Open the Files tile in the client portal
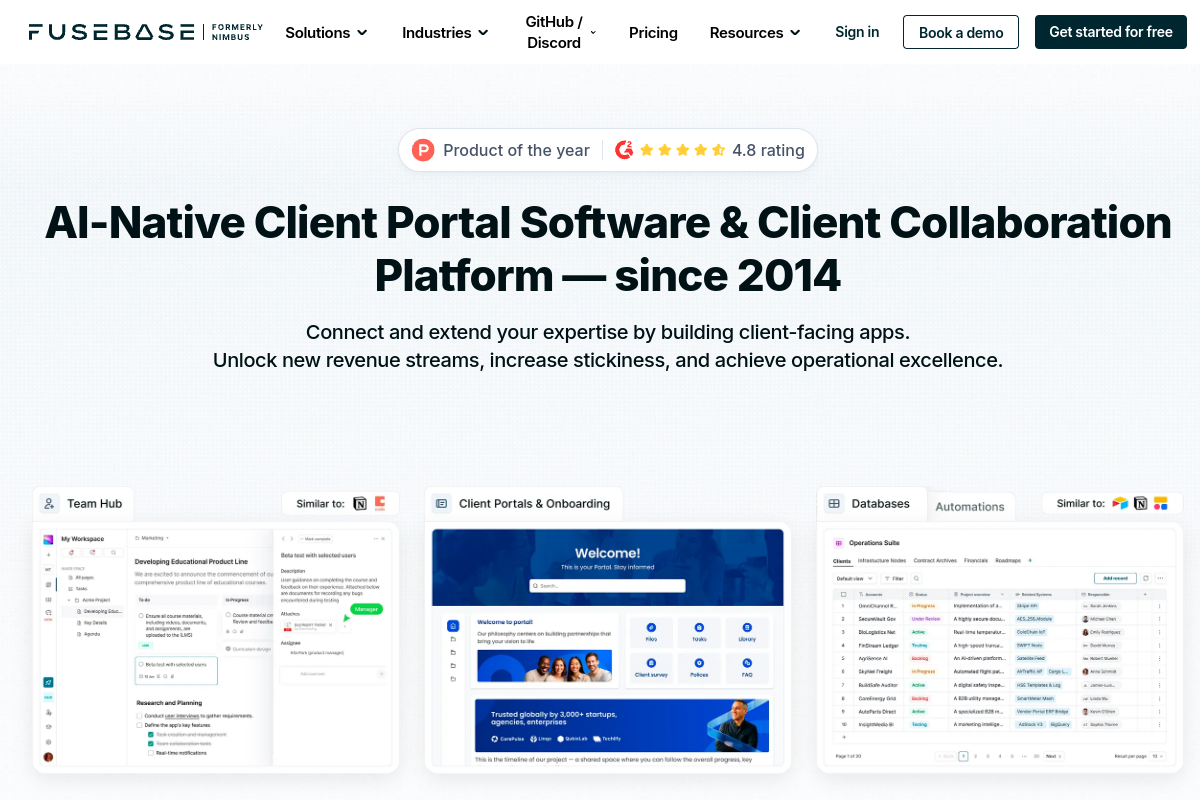 (x=651, y=632)
